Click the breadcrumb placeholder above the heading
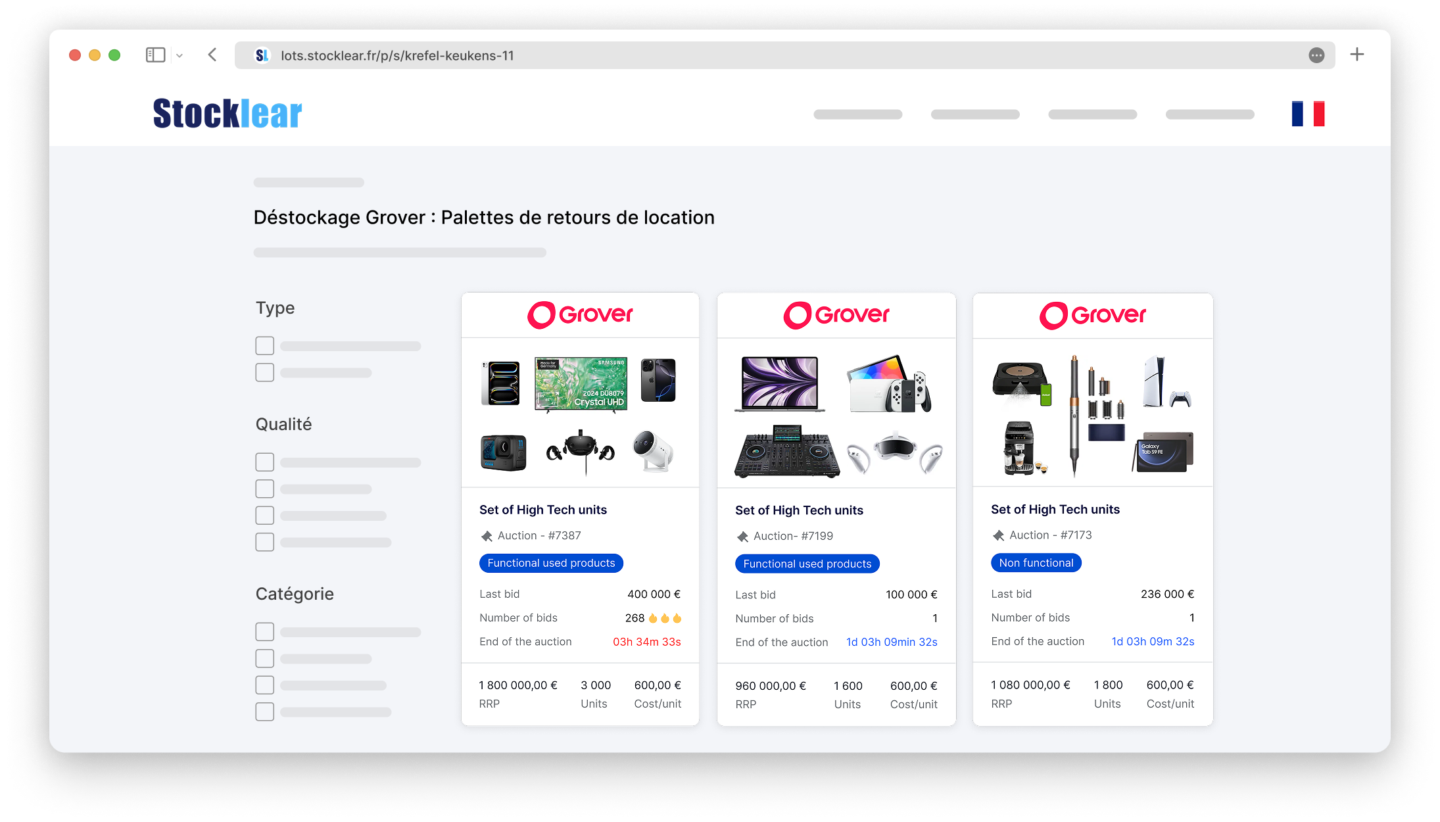1440x822 pixels. pos(309,183)
